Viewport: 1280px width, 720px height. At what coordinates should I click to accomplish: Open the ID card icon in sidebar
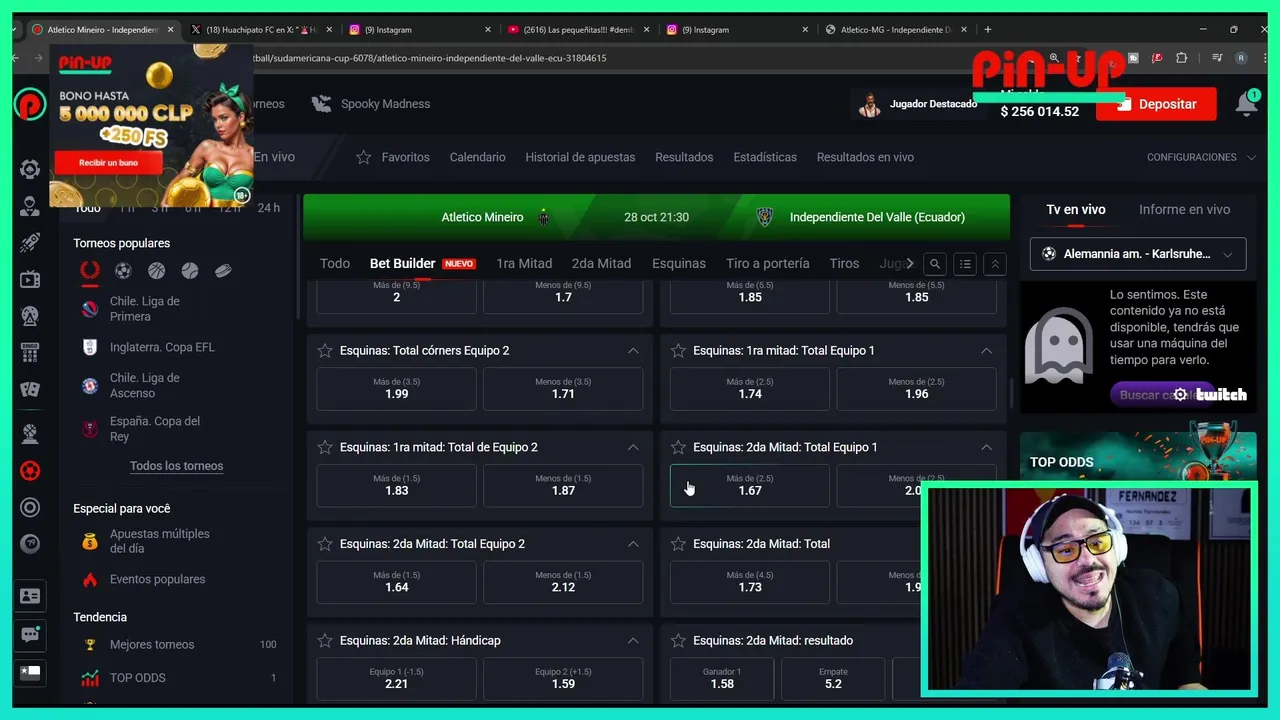(30, 596)
